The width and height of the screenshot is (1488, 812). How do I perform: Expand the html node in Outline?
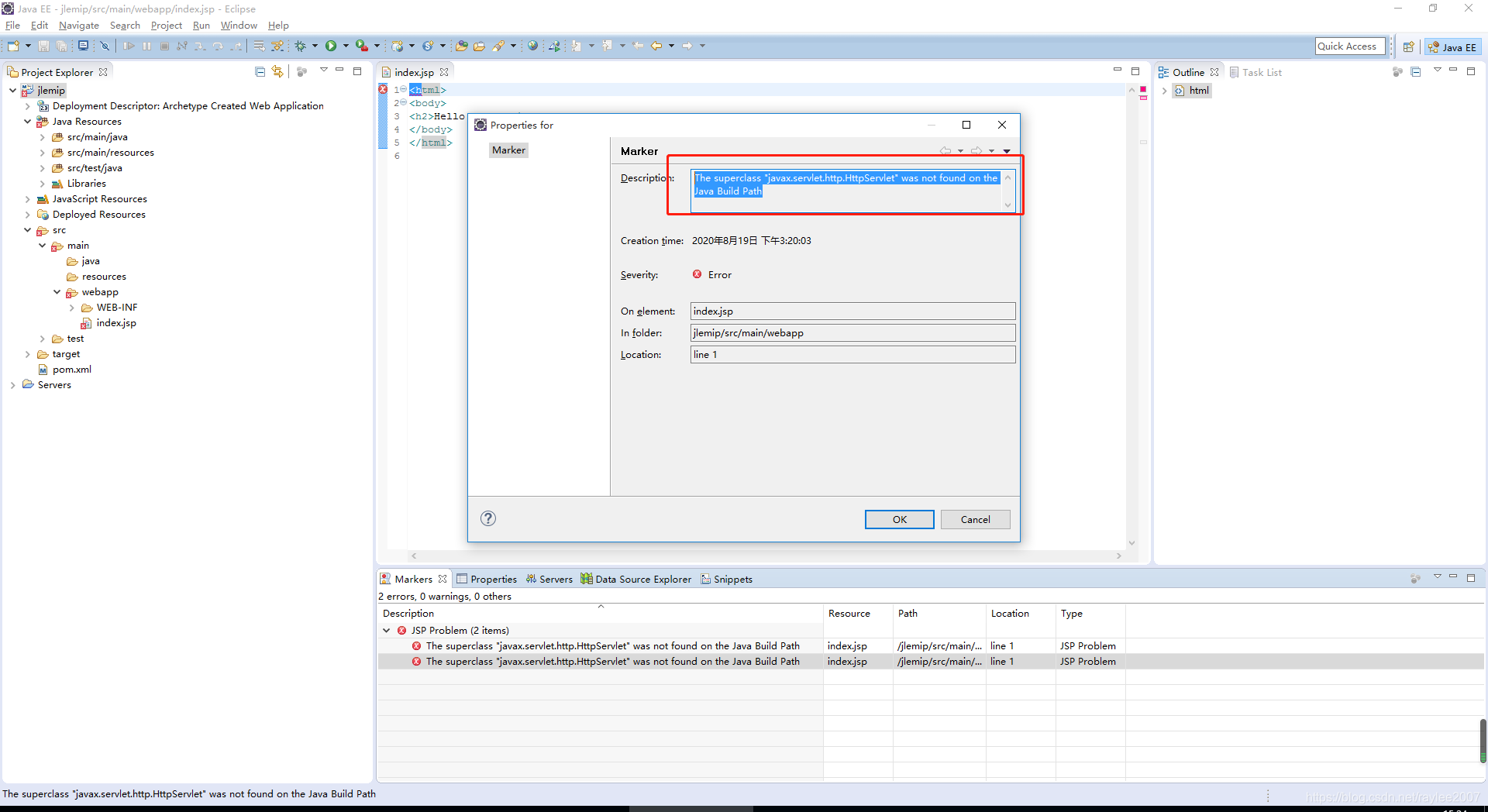coord(1165,91)
